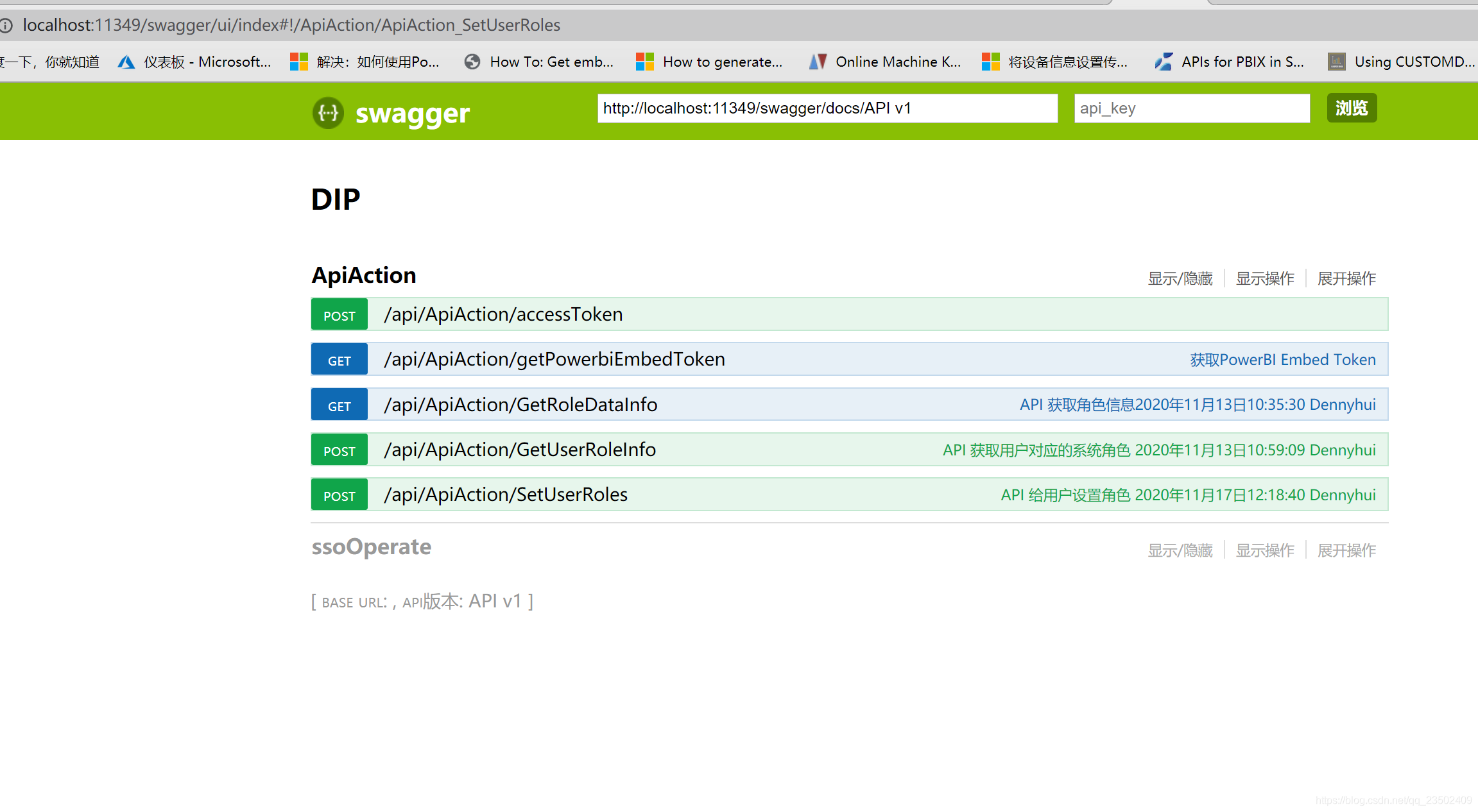Expand the GET getPowerbiEmbedToken operation
This screenshot has height=812, width=1478.
554,359
